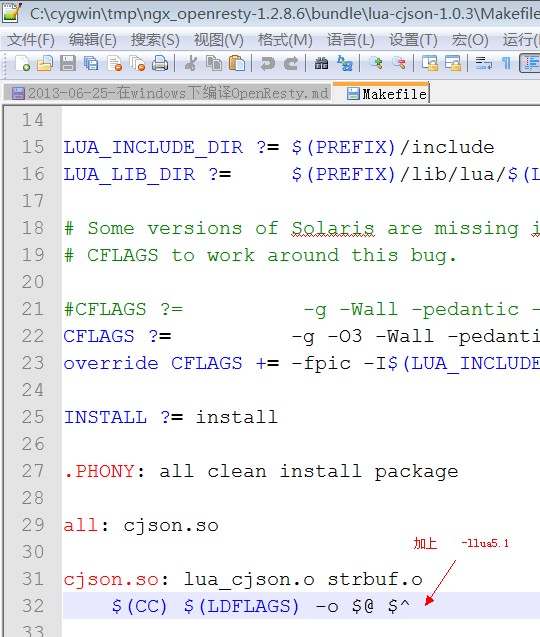
Task: Click lua_cjson.o dependency on line 31
Action: 249,580
